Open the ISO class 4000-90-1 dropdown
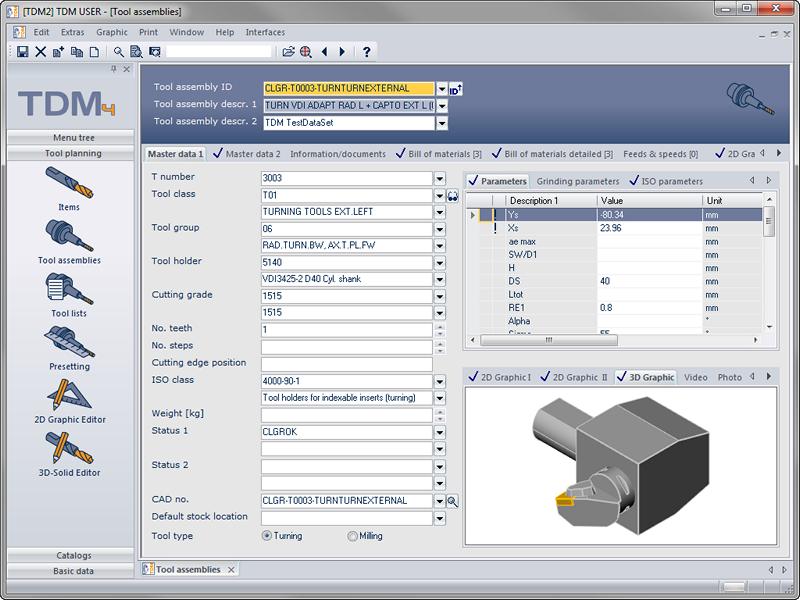The height and width of the screenshot is (600, 800). pyautogui.click(x=439, y=381)
